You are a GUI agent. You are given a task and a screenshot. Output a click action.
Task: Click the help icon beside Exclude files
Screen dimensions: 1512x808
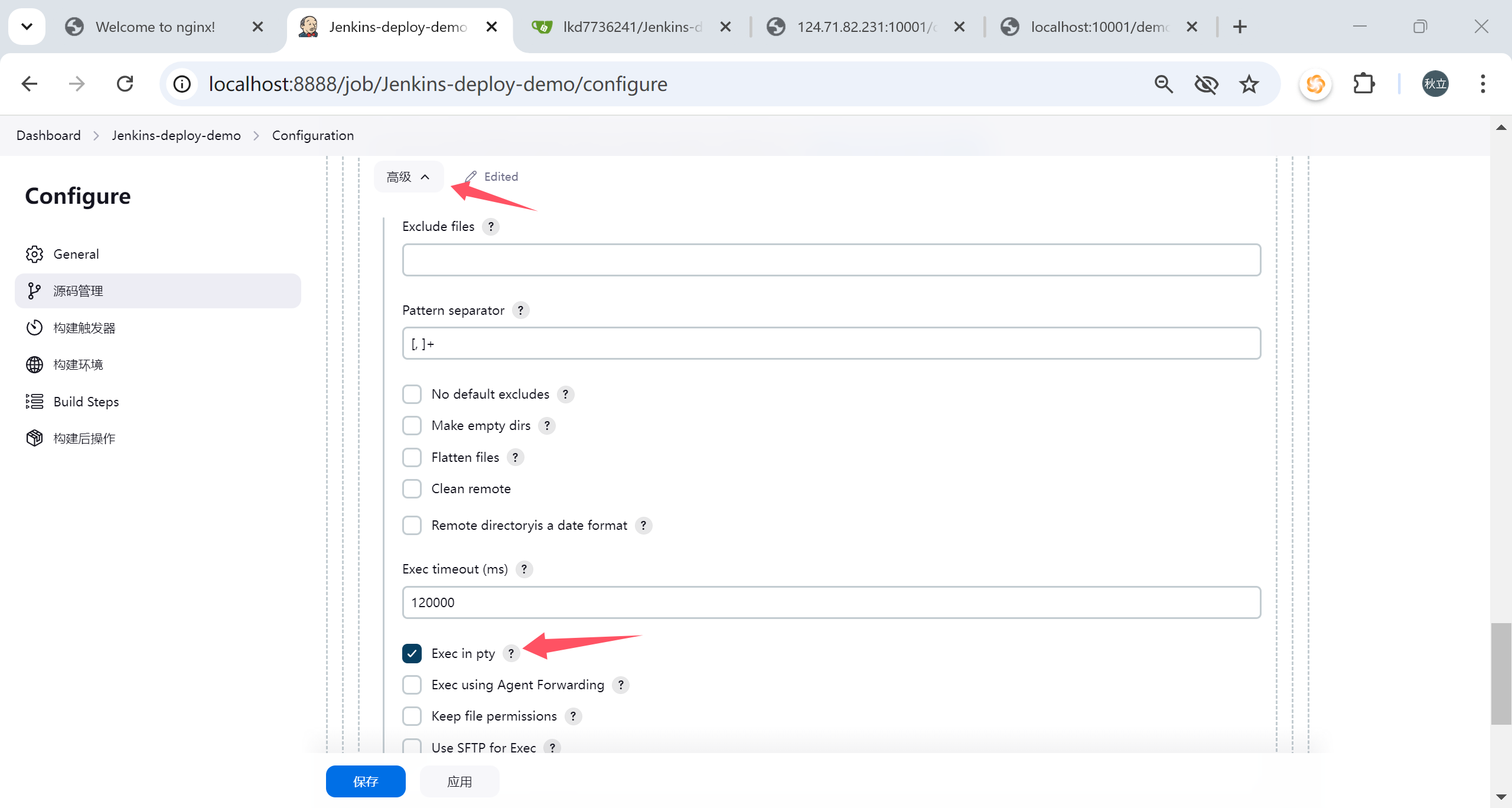(490, 227)
